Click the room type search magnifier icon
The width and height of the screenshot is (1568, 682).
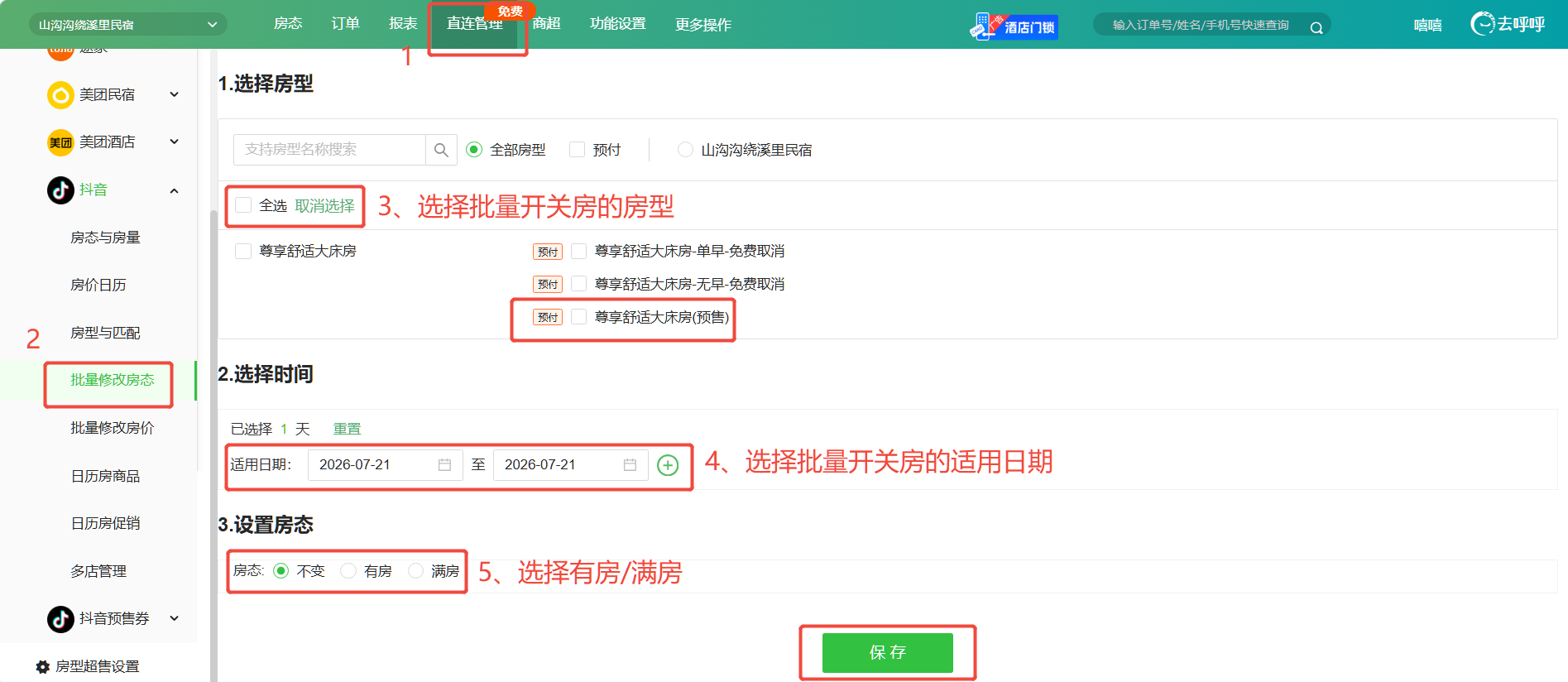441,150
